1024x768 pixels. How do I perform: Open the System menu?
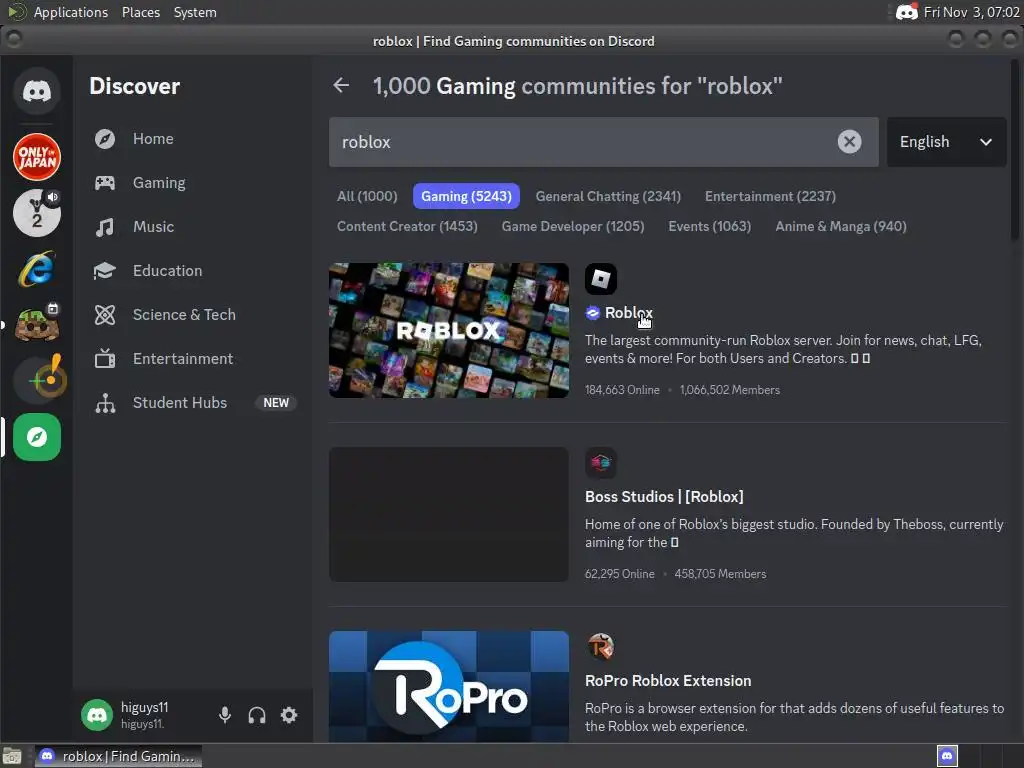pyautogui.click(x=195, y=12)
